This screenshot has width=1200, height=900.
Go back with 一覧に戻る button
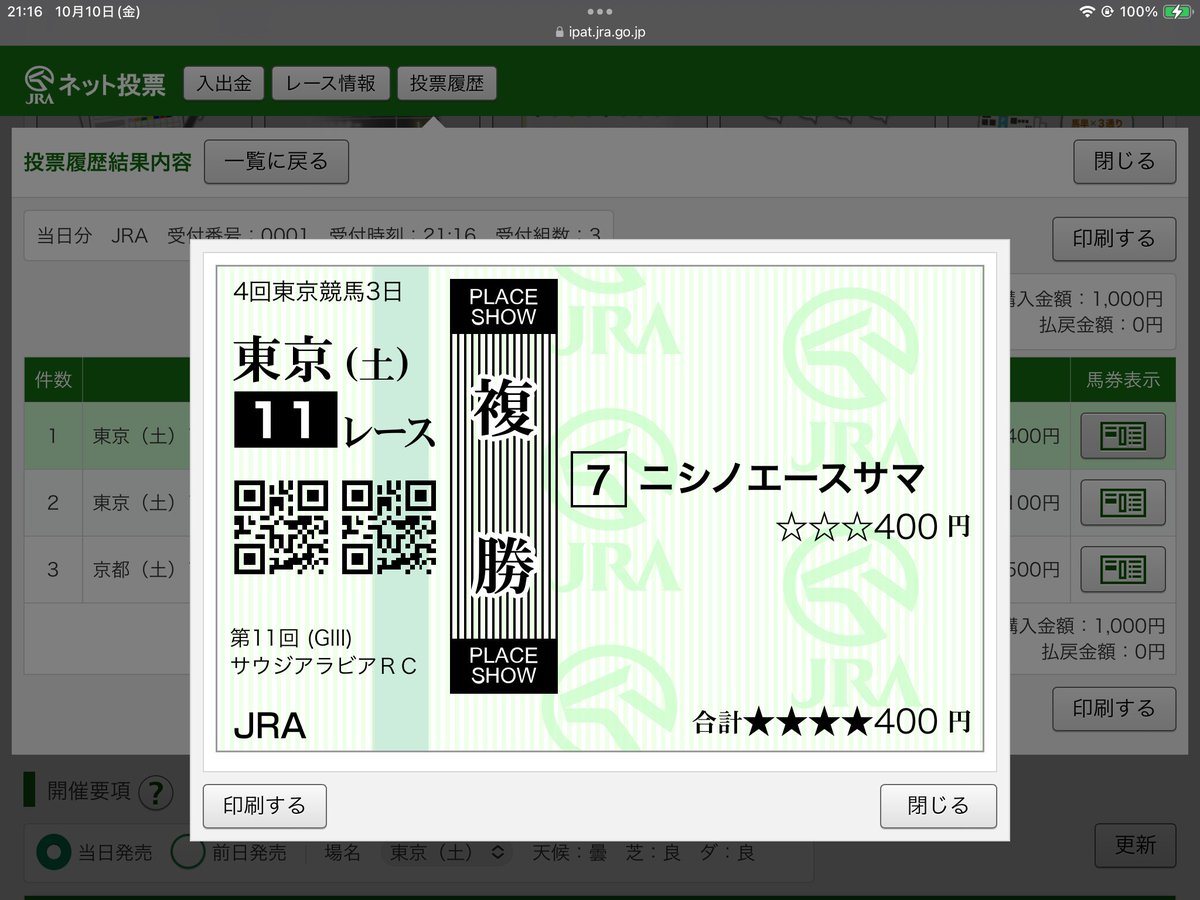[x=276, y=162]
